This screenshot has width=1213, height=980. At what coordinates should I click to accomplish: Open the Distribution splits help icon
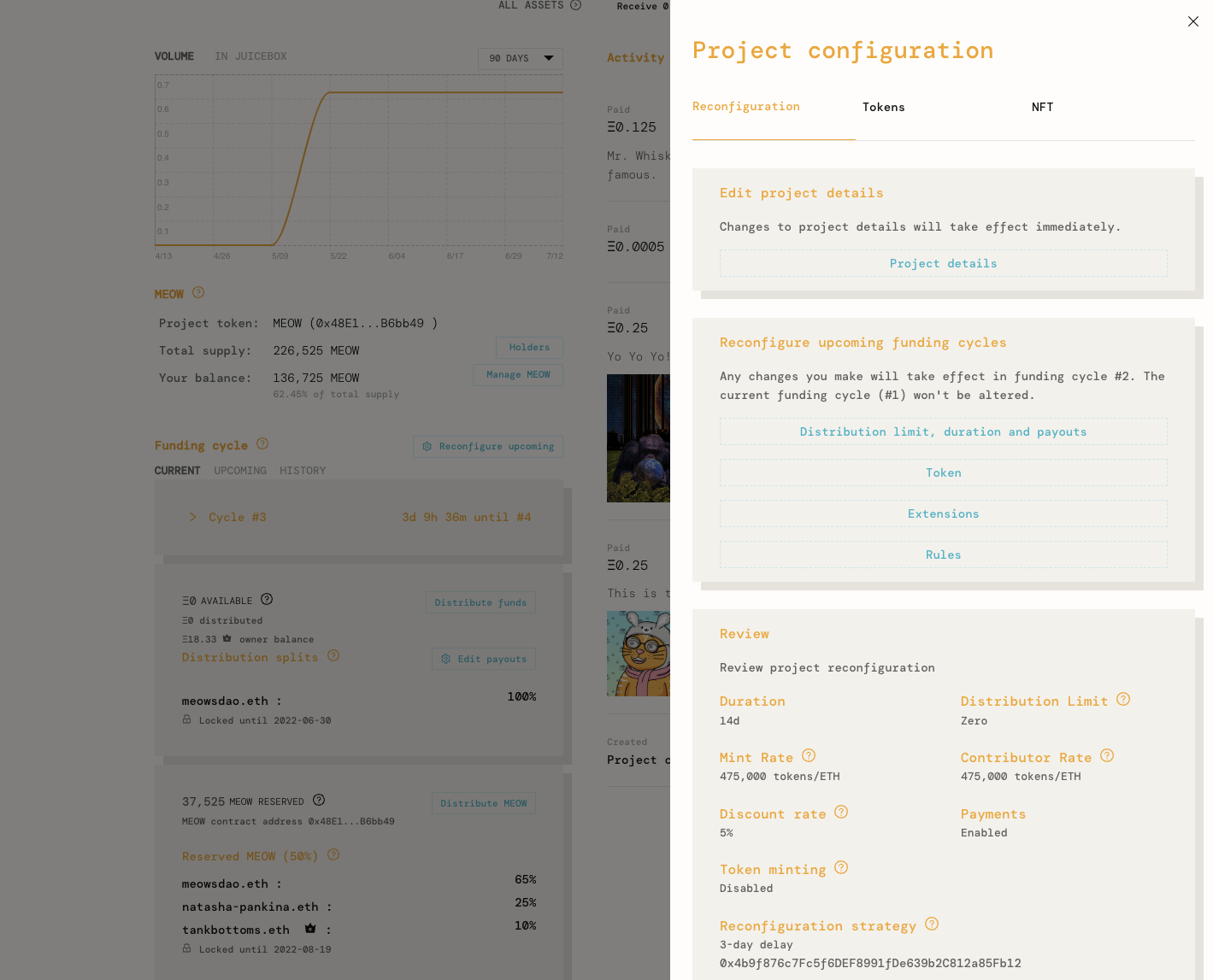333,655
